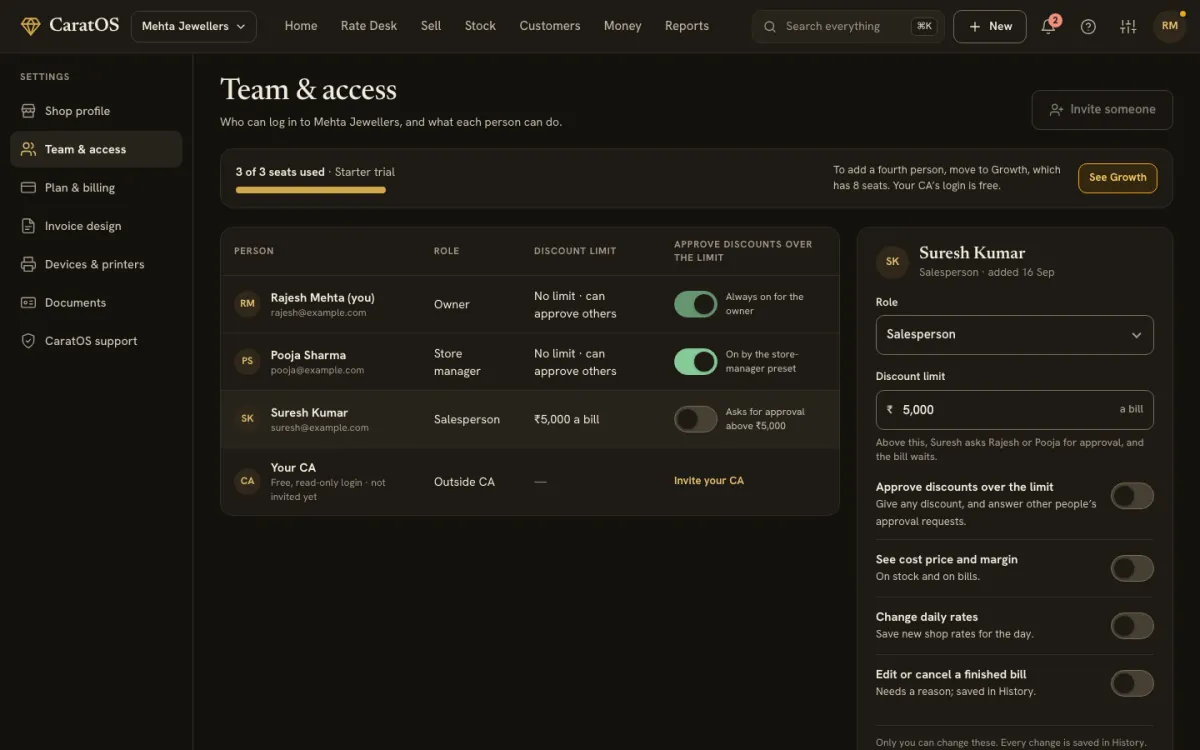Open Money in the top navigation
The width and height of the screenshot is (1200, 750).
pyautogui.click(x=622, y=26)
